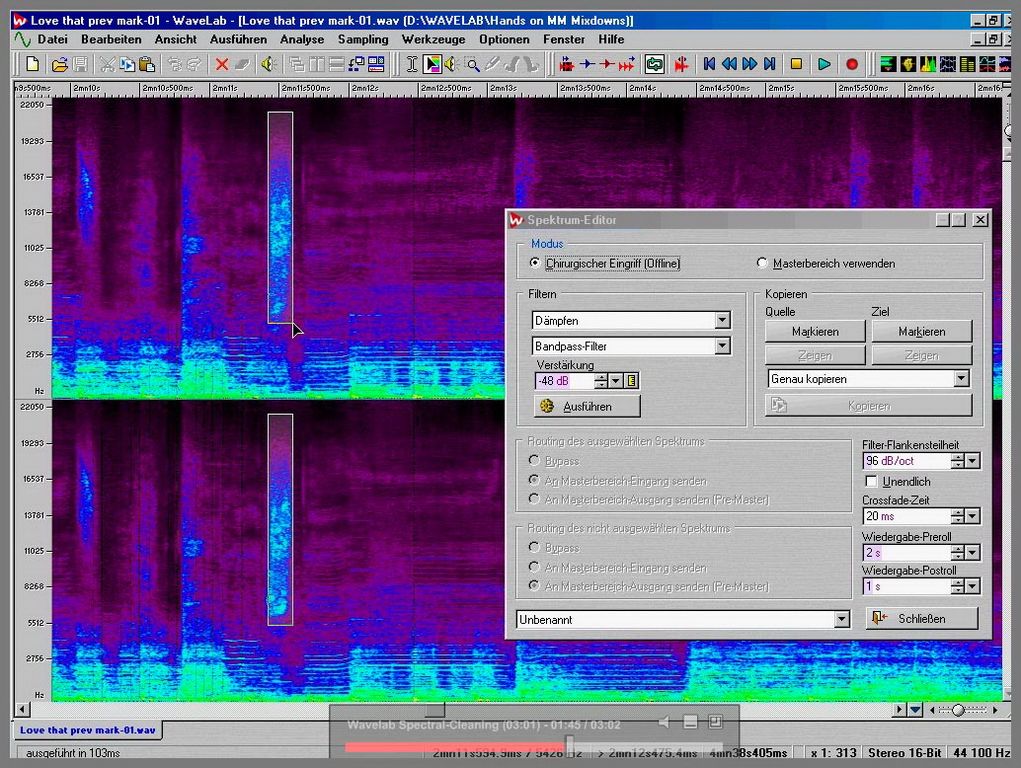Screen dimensions: 1021x768
Task: Click the first red marker toolbar icon
Action: [x=566, y=64]
